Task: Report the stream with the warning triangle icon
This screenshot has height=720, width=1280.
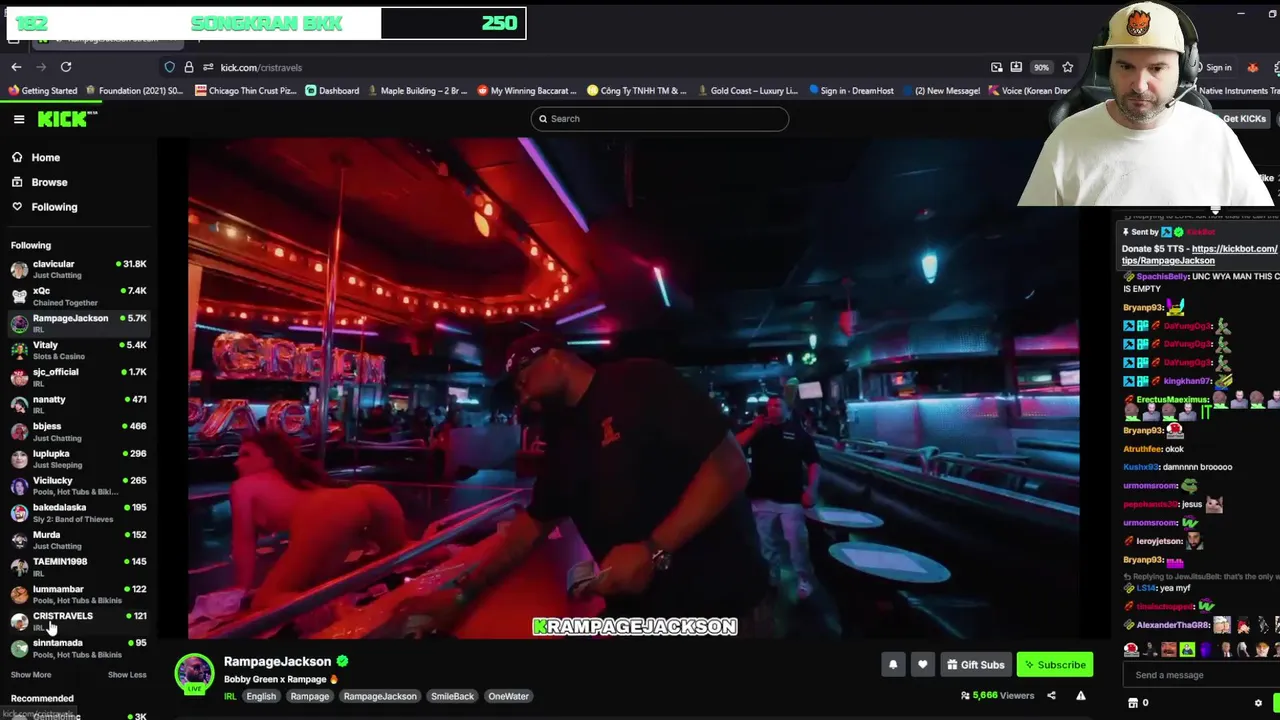Action: [x=1081, y=695]
